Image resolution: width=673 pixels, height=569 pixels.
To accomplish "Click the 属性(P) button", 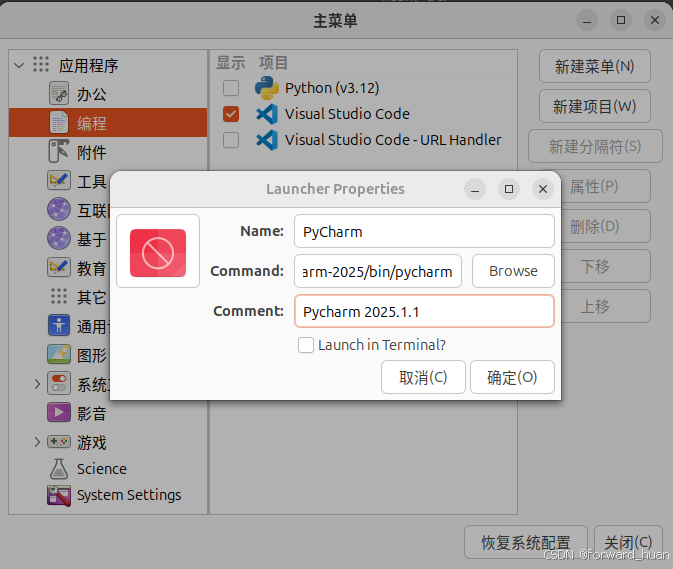I will click(605, 186).
